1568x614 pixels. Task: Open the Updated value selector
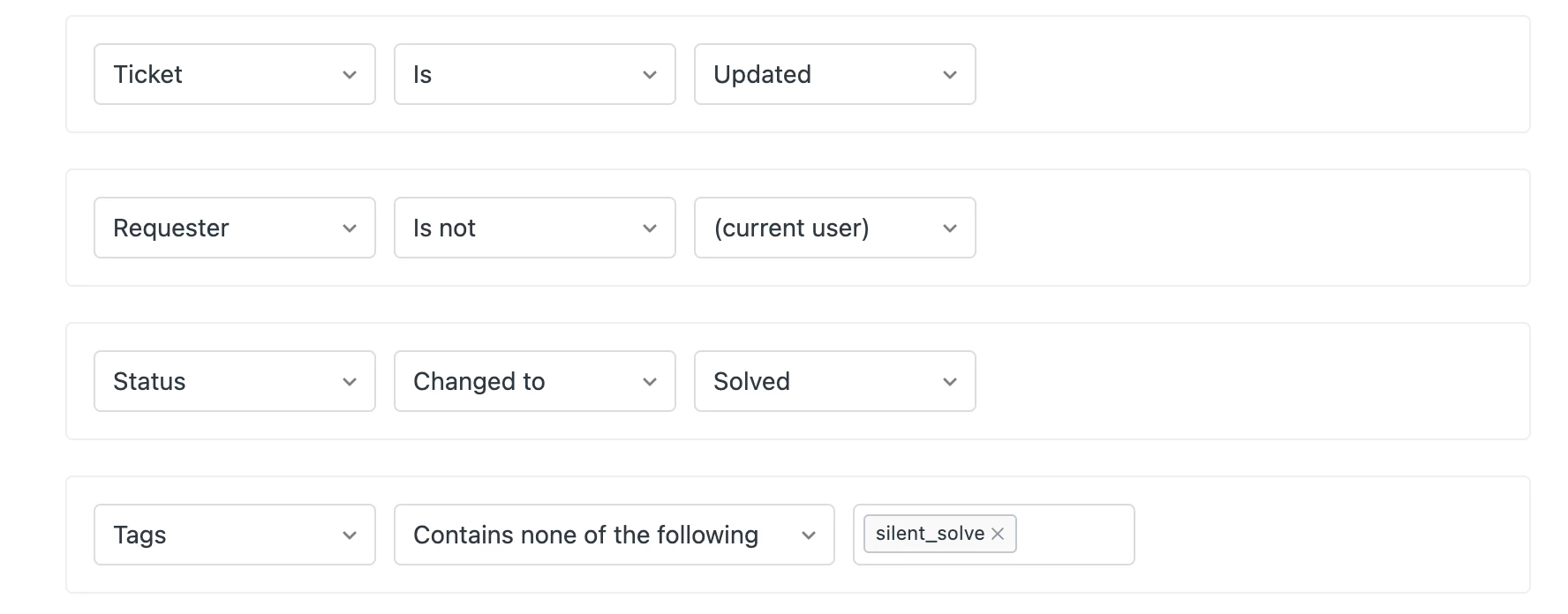[834, 74]
